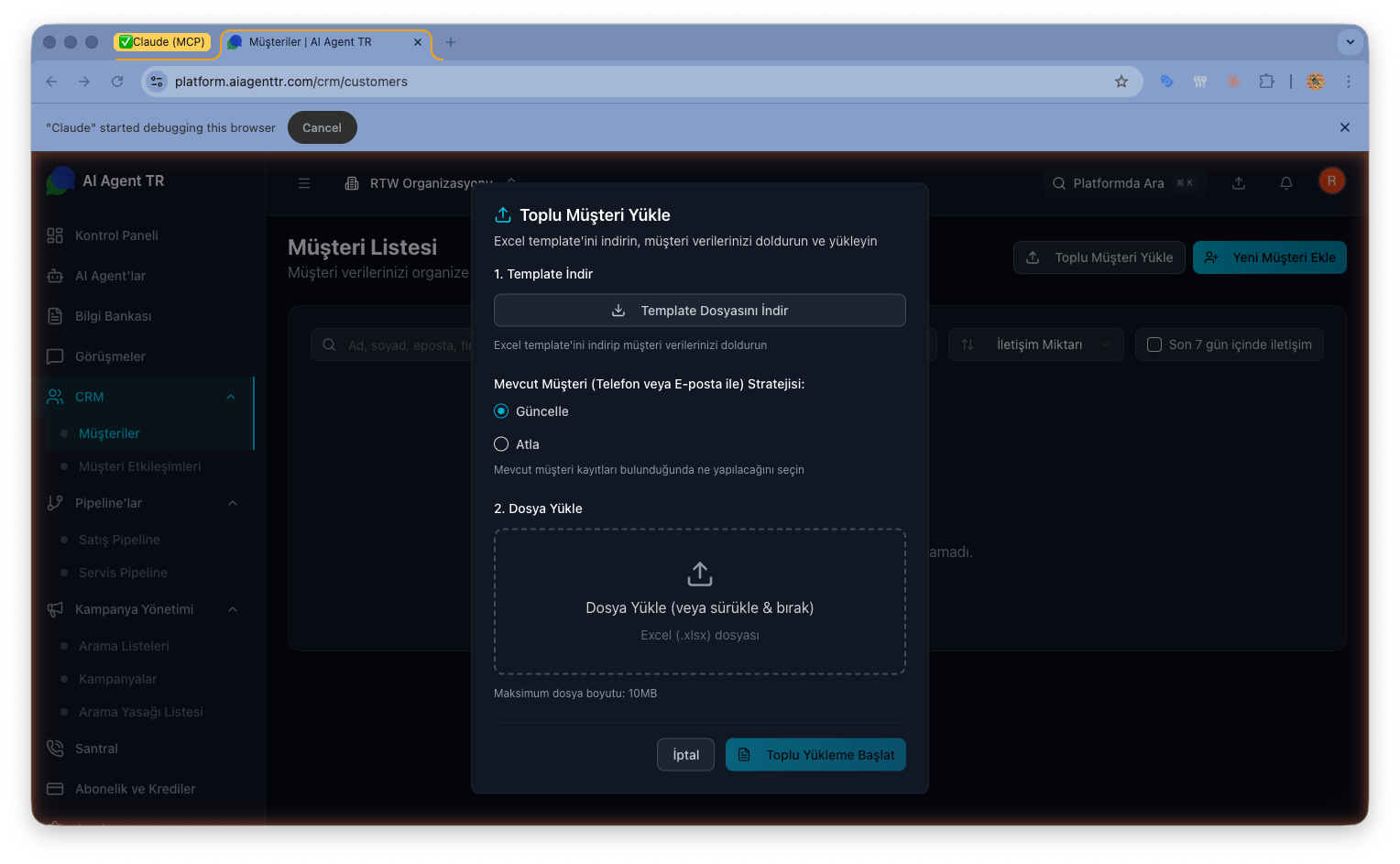Click the Kampanya Yönetimi megaphone icon

[x=55, y=609]
